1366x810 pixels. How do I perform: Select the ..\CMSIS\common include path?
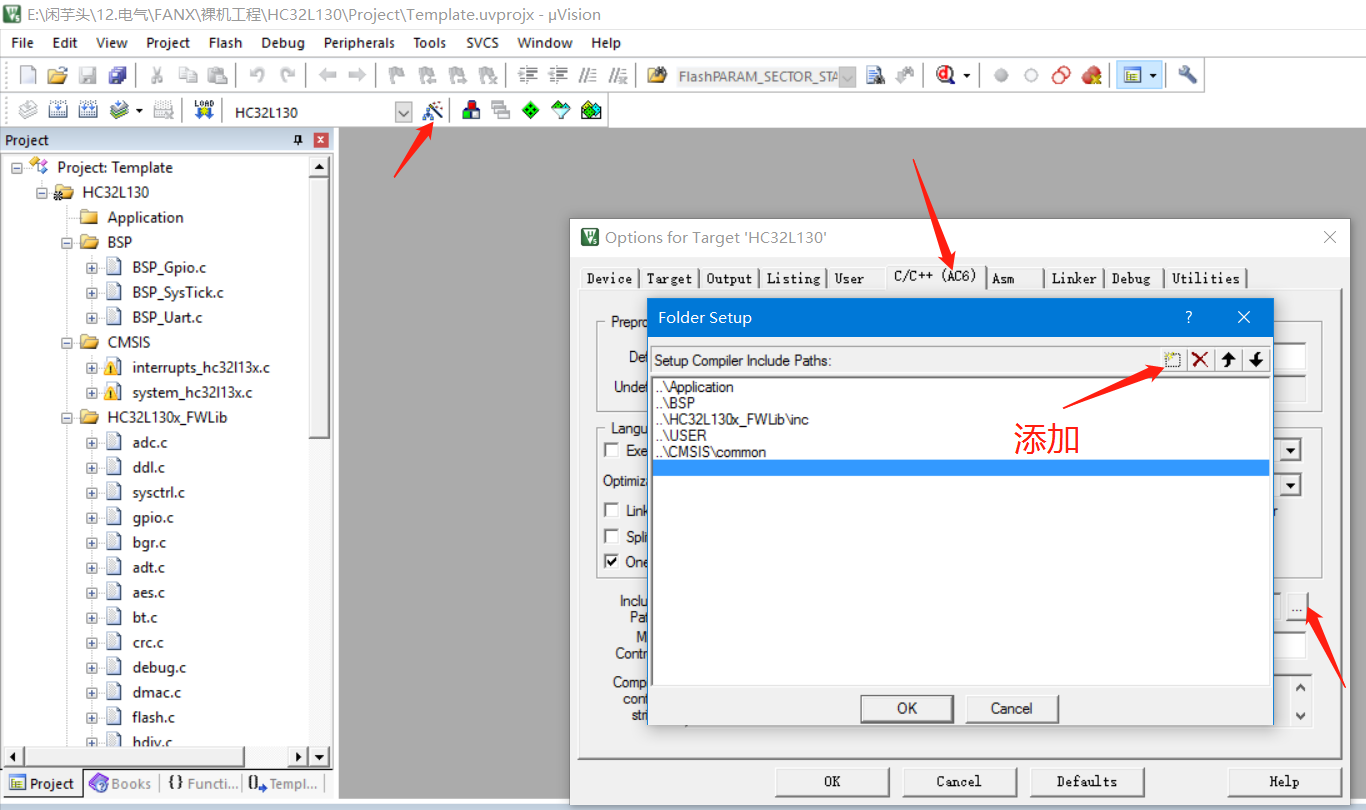(960, 452)
